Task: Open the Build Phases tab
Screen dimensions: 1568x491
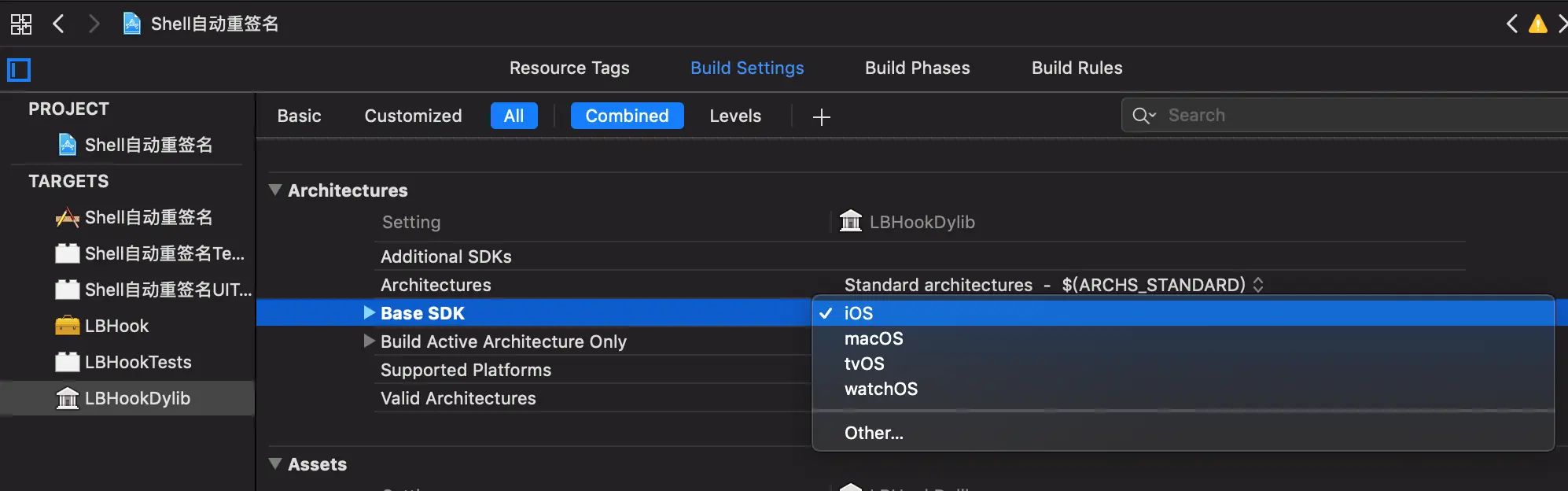Action: click(x=917, y=68)
